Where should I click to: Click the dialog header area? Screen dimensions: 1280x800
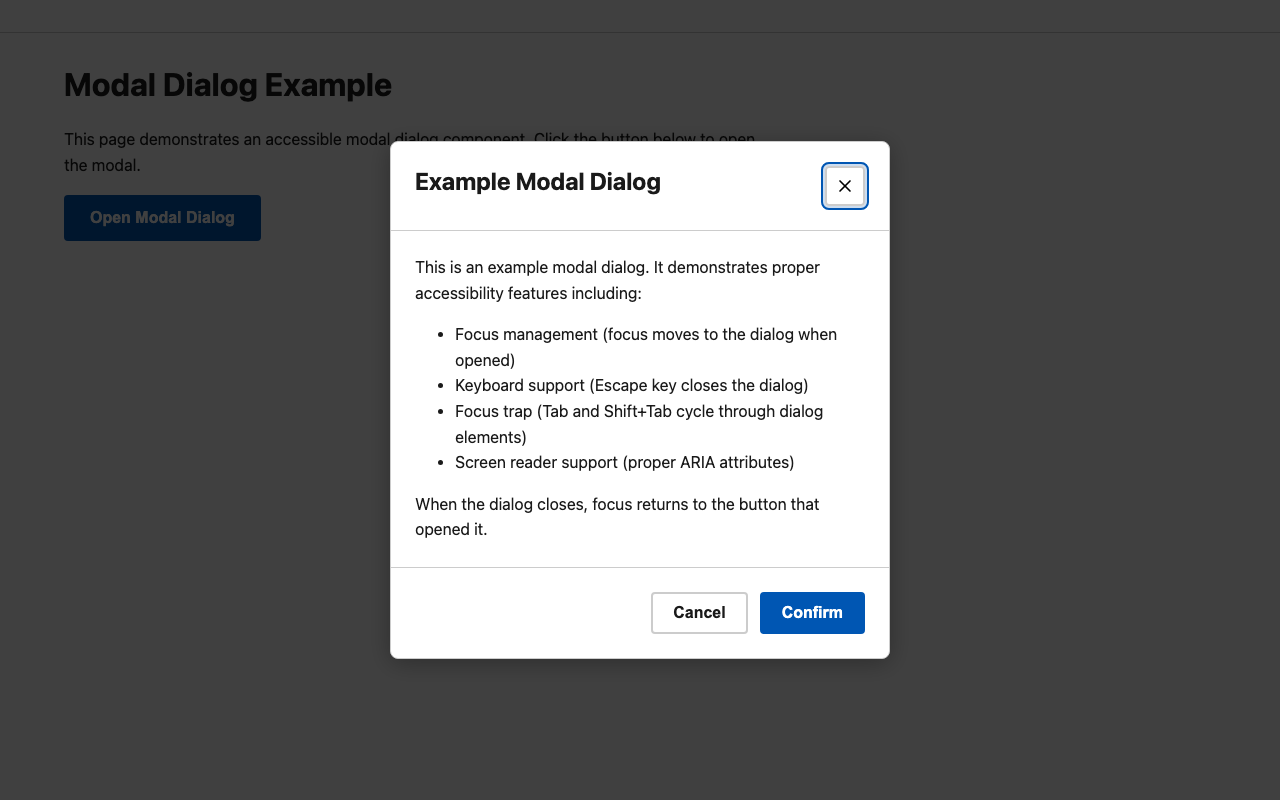click(x=640, y=185)
